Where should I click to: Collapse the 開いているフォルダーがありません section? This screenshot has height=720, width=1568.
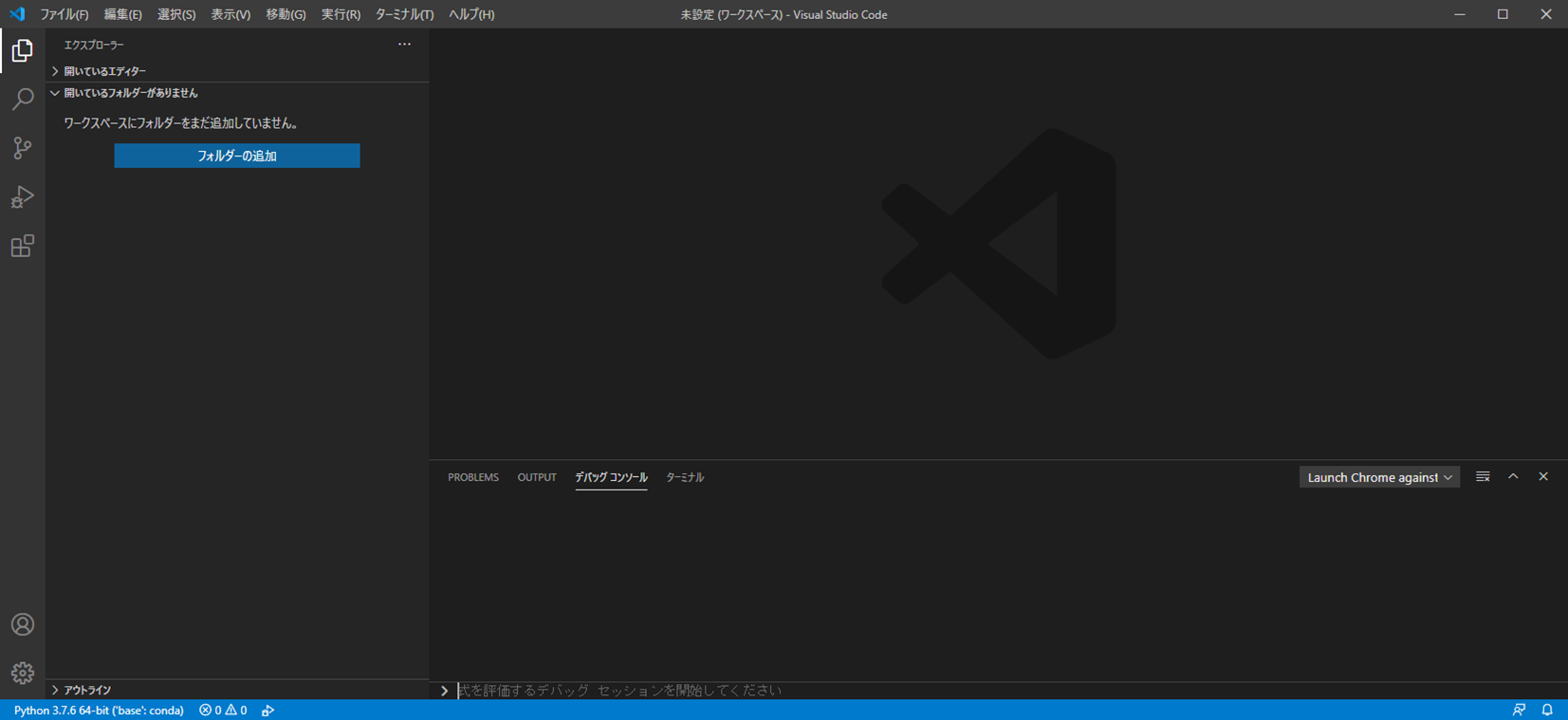(x=237, y=93)
